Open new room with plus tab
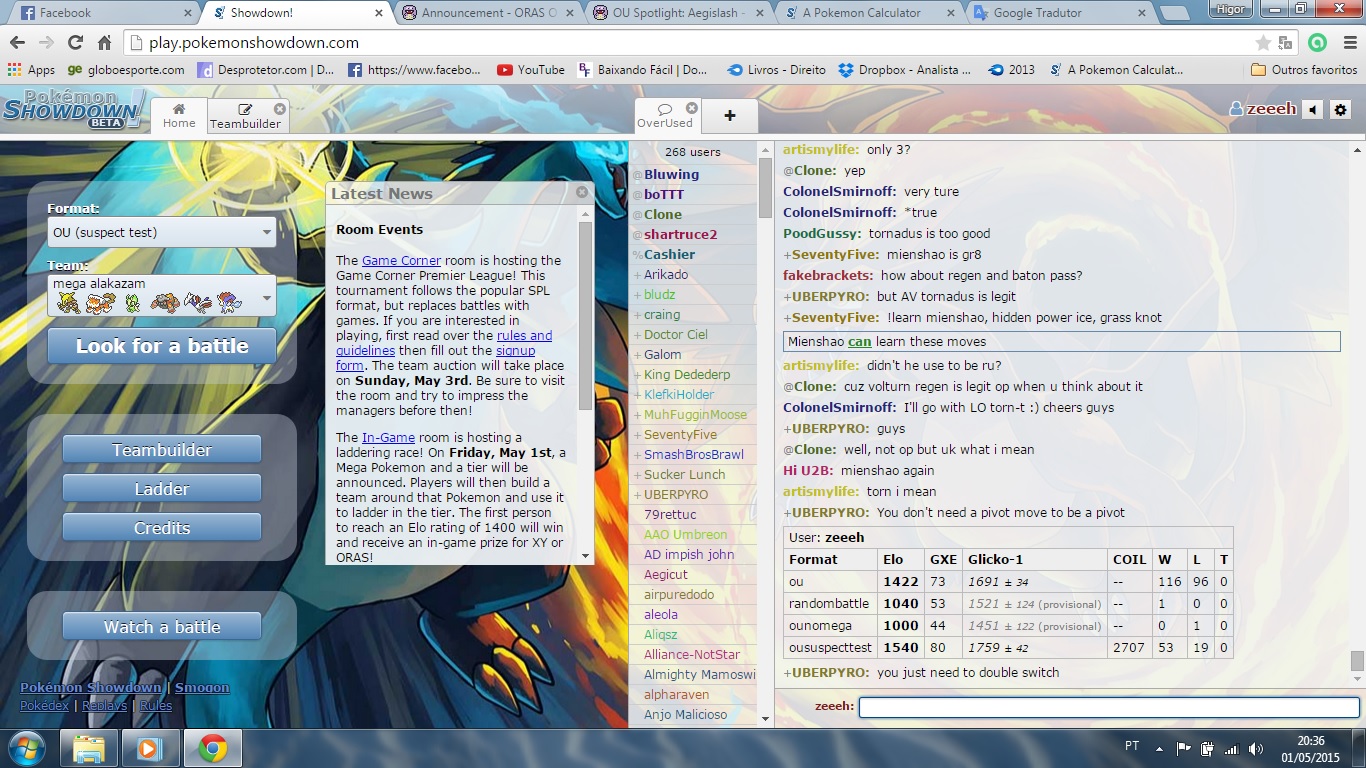1366x768 pixels. tap(729, 116)
